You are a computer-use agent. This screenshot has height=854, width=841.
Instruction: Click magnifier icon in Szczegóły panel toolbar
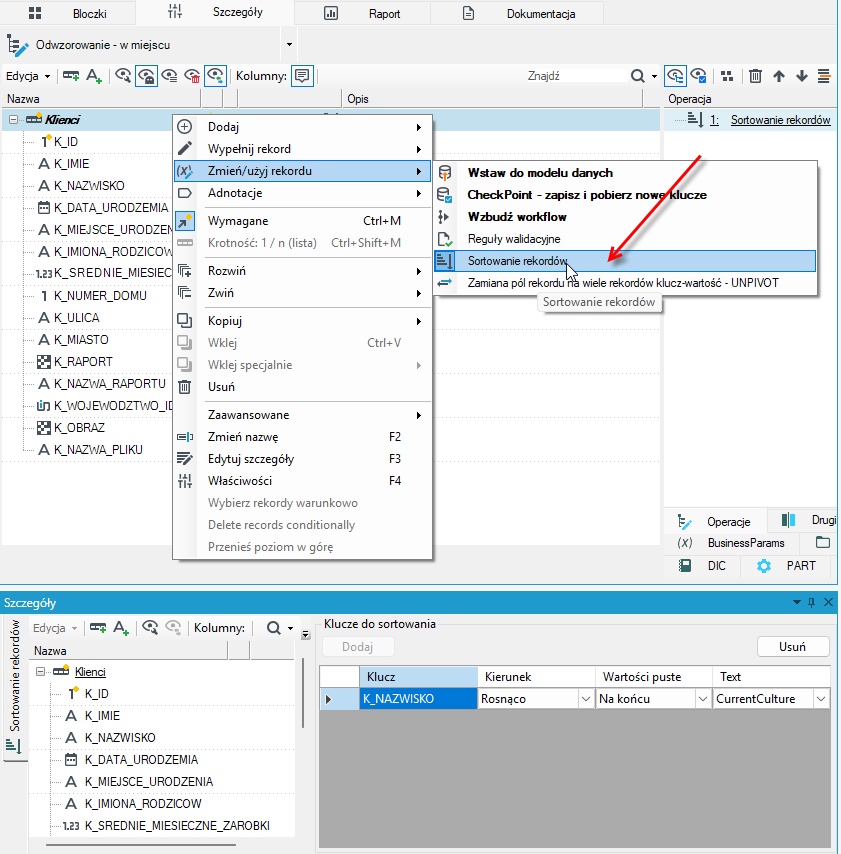273,628
